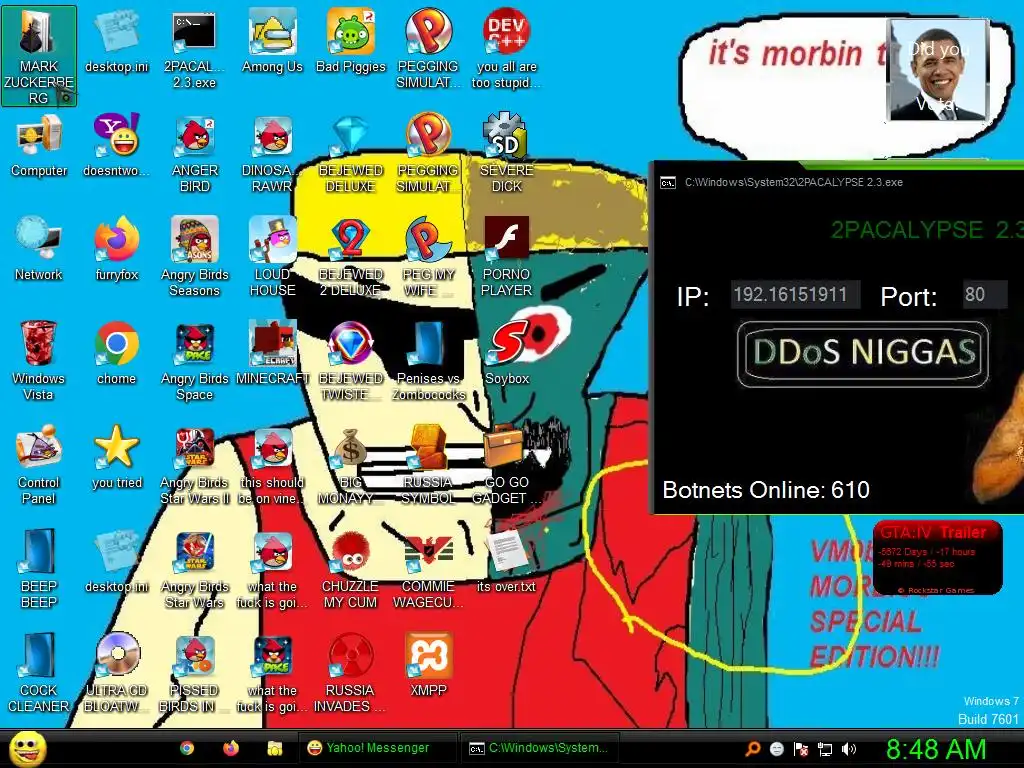Click the 'Botnets Online: 610' text

coord(765,490)
